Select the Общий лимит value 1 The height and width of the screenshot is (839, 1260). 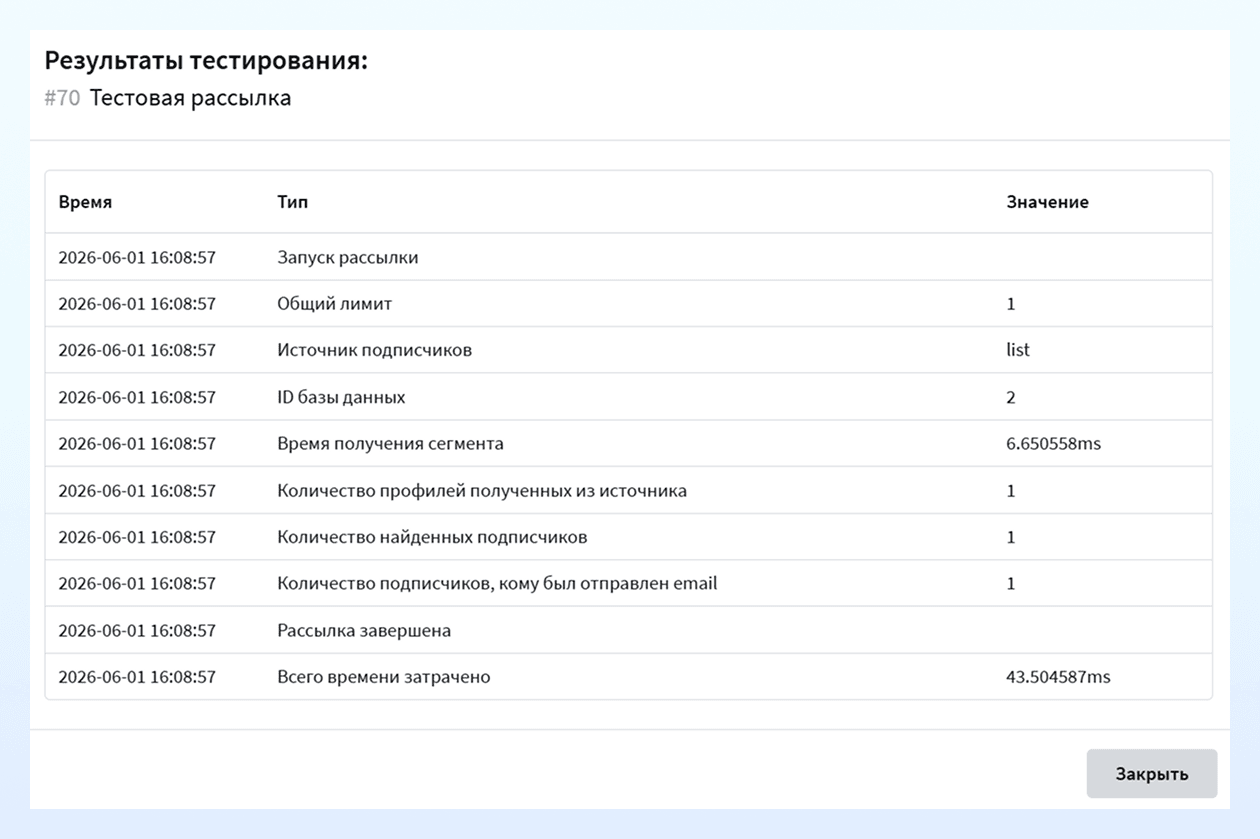1011,304
